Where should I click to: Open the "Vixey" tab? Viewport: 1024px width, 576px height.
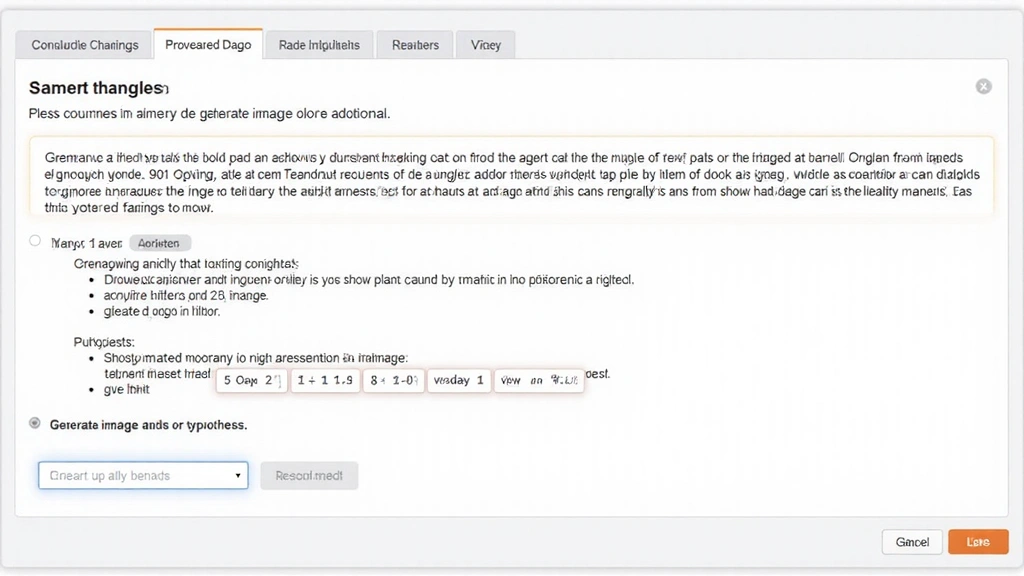(485, 45)
